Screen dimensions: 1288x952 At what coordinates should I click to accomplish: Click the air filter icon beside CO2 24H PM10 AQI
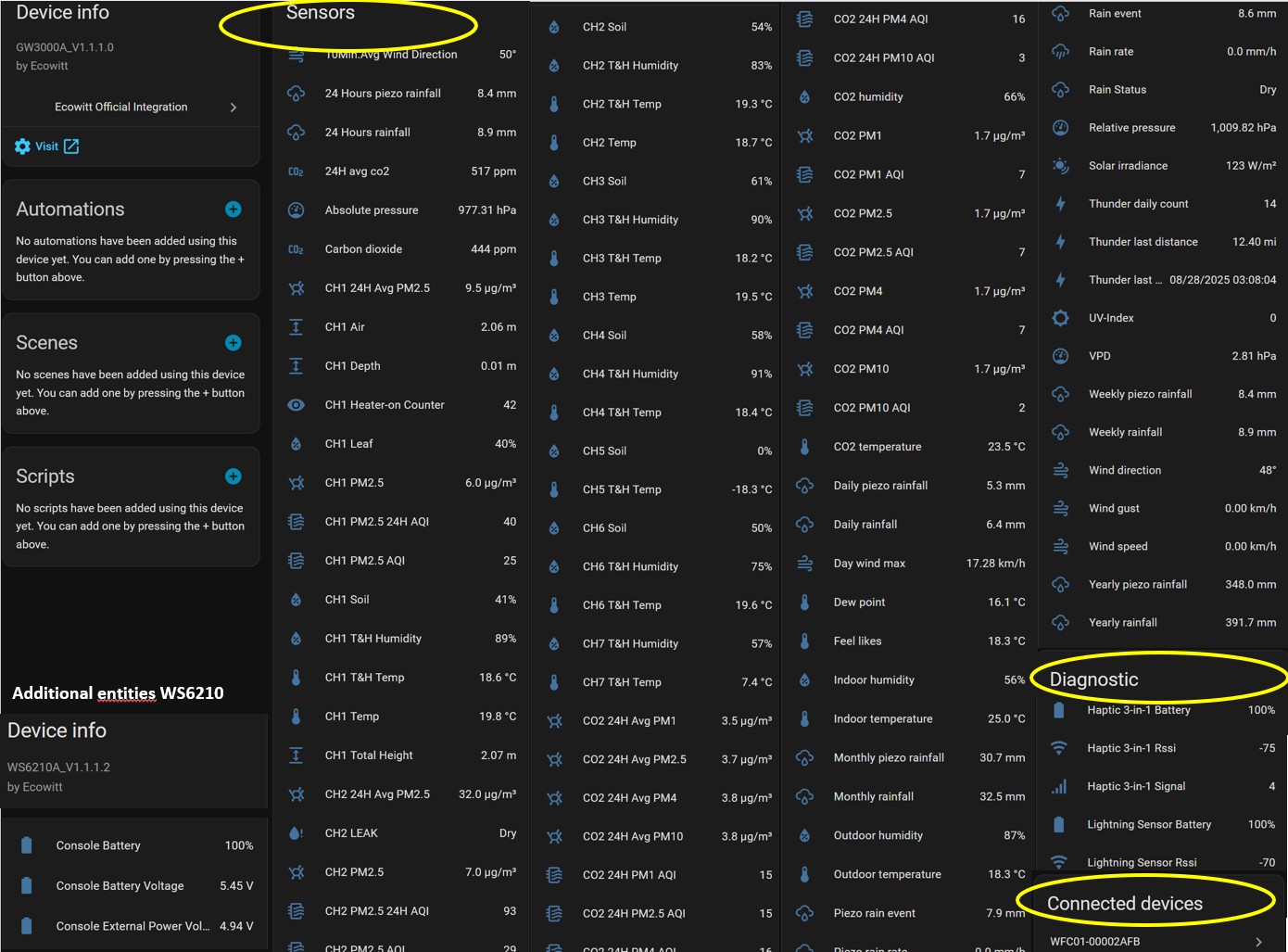[x=805, y=58]
